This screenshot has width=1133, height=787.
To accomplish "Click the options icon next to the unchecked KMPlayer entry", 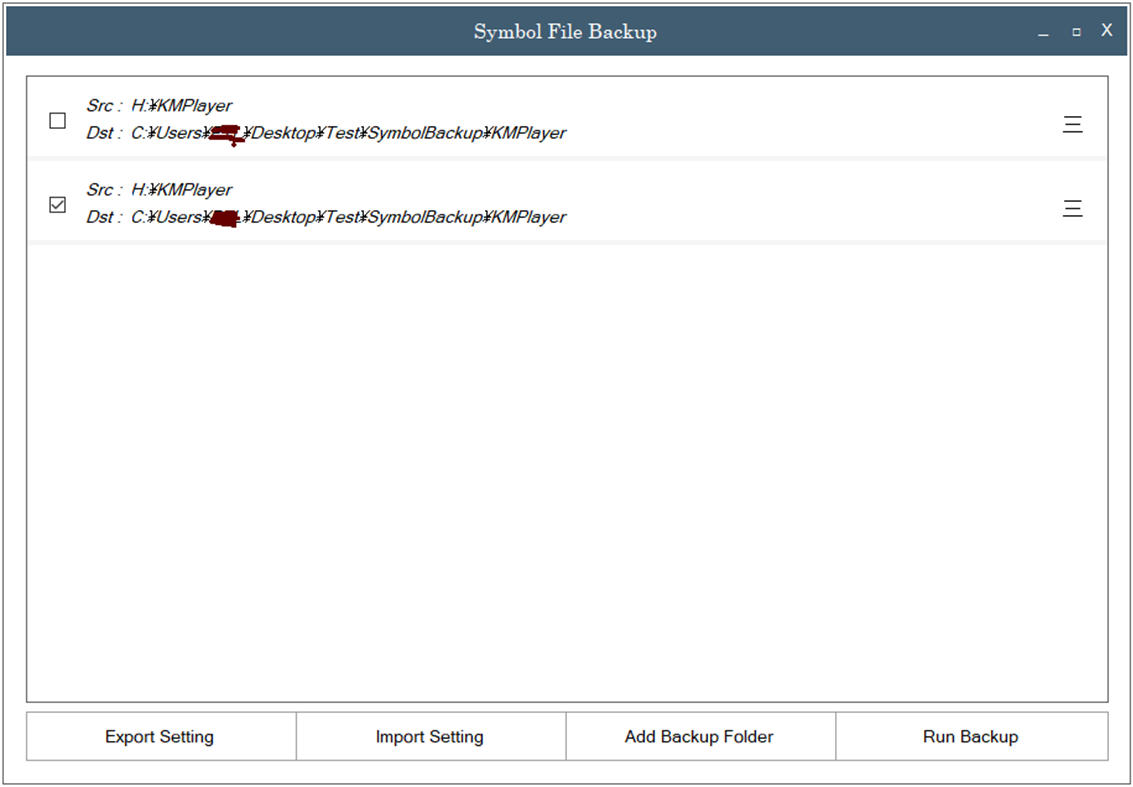I will click(1072, 124).
